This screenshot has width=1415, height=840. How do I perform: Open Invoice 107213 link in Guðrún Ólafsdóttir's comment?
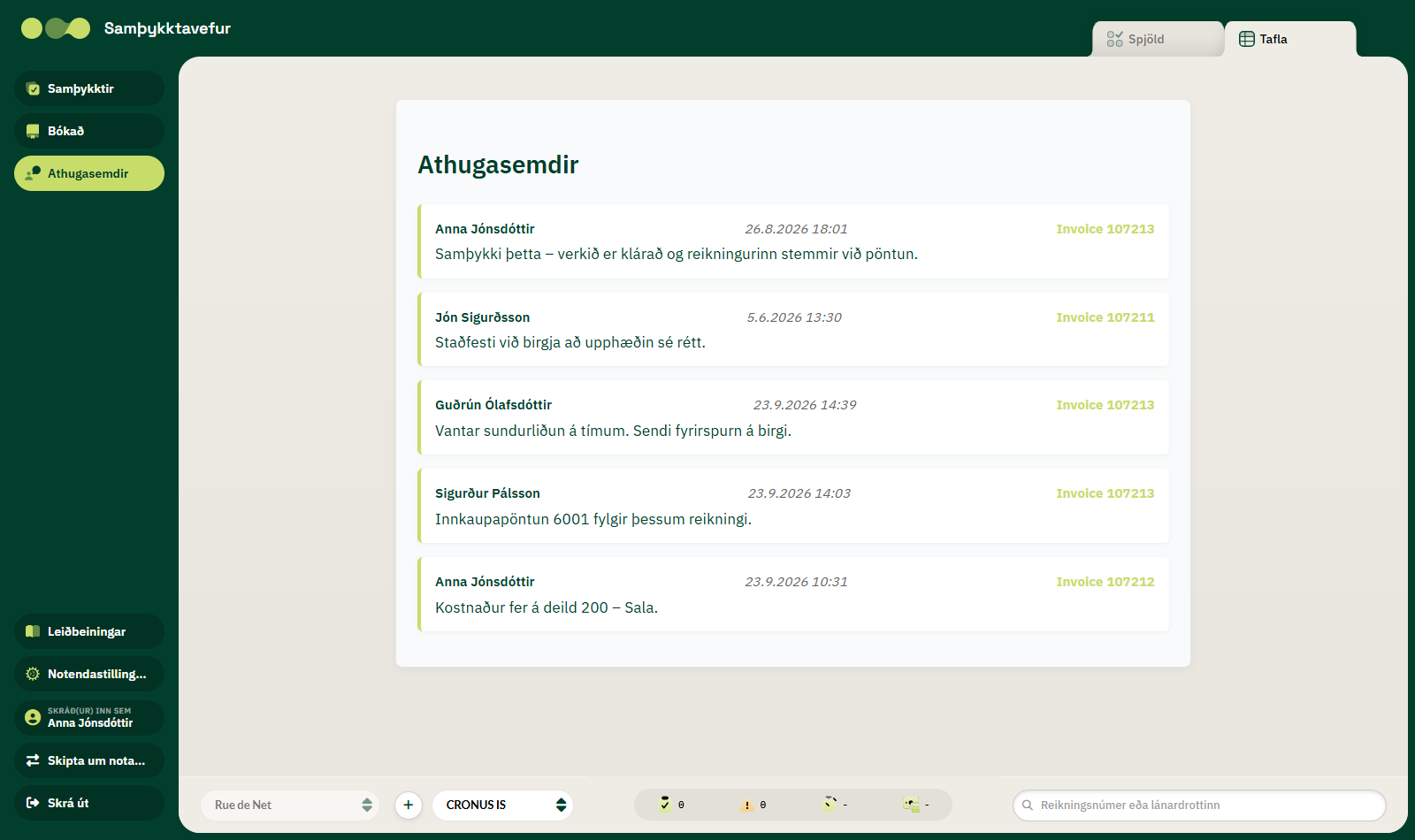1105,405
